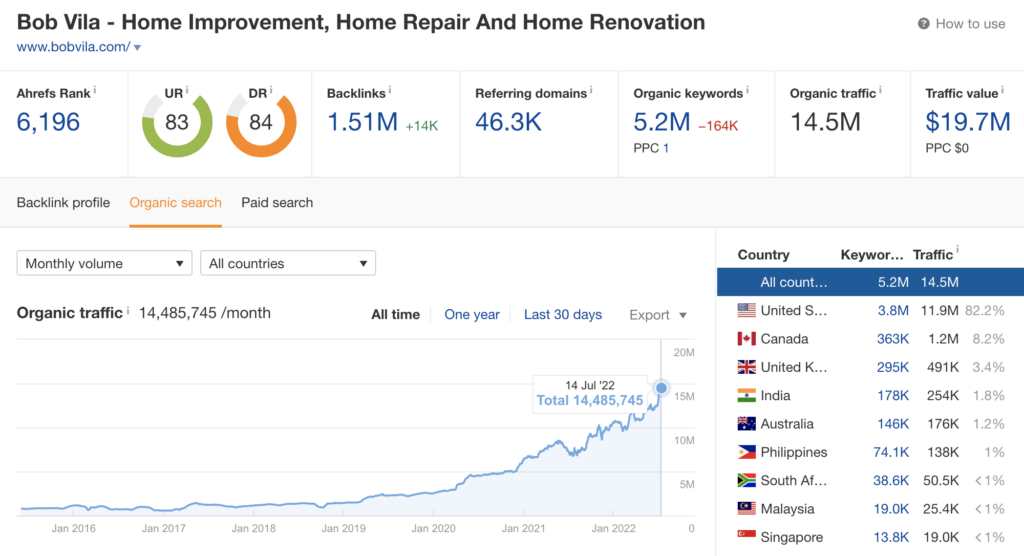Open United Kingdom 295K keywords link
The image size is (1024, 556).
pos(893,367)
